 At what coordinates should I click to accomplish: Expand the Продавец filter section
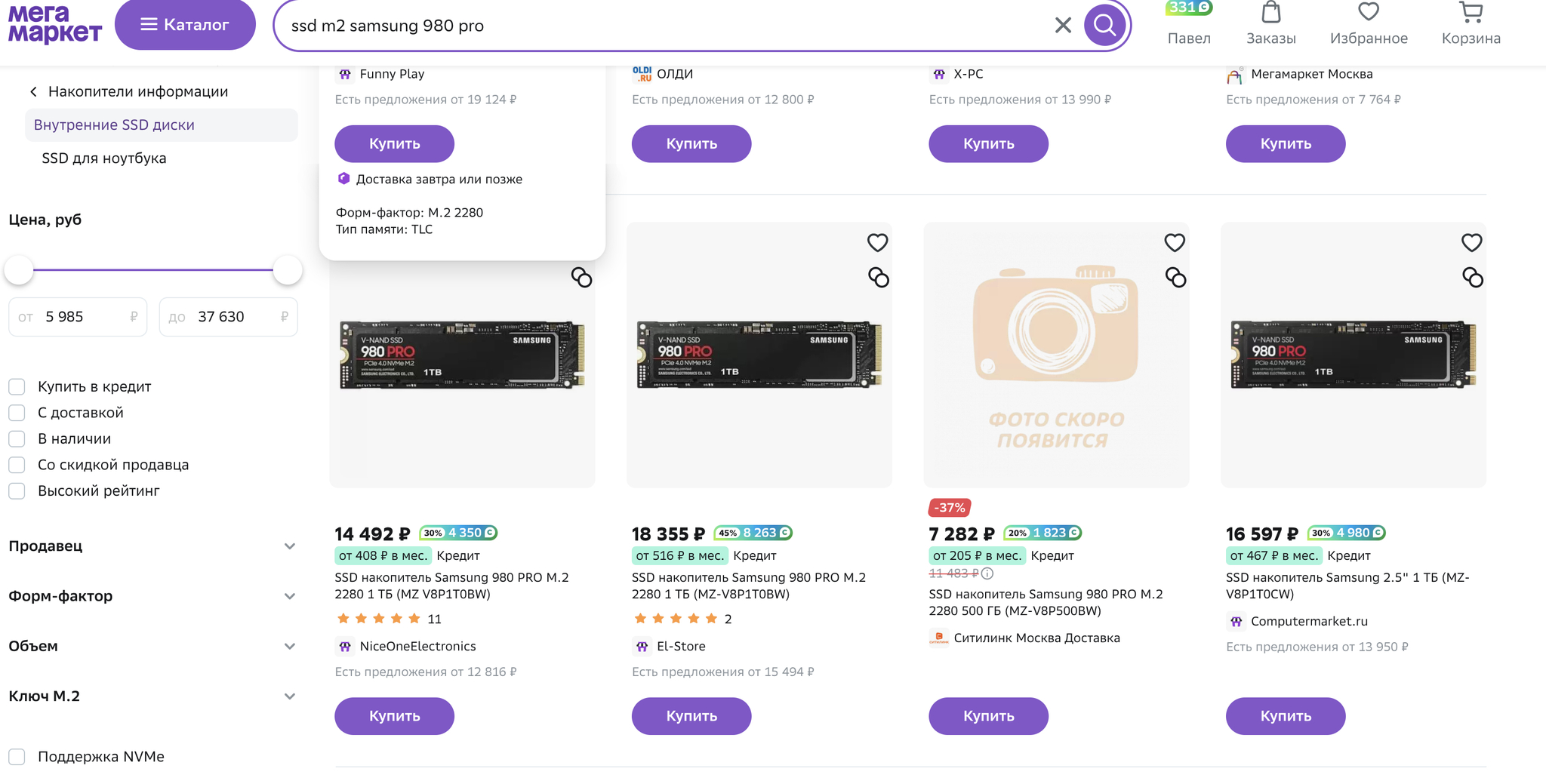289,546
